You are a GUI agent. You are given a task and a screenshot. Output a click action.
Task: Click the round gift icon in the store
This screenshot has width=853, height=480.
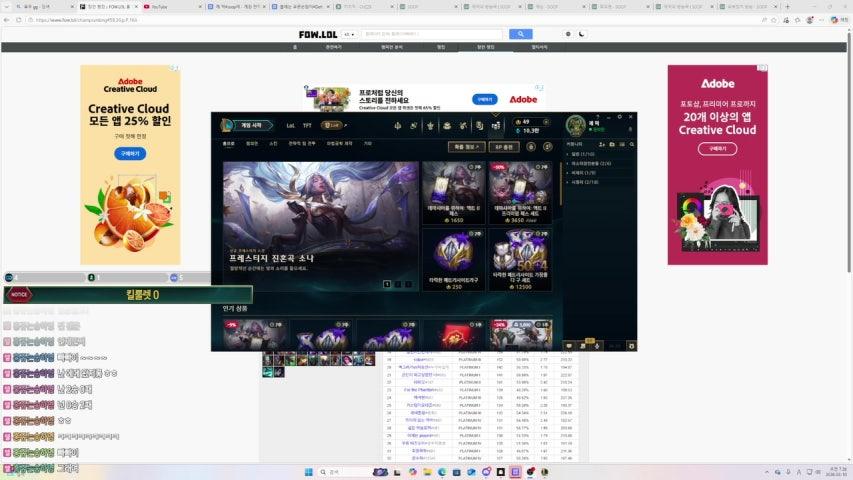531,146
